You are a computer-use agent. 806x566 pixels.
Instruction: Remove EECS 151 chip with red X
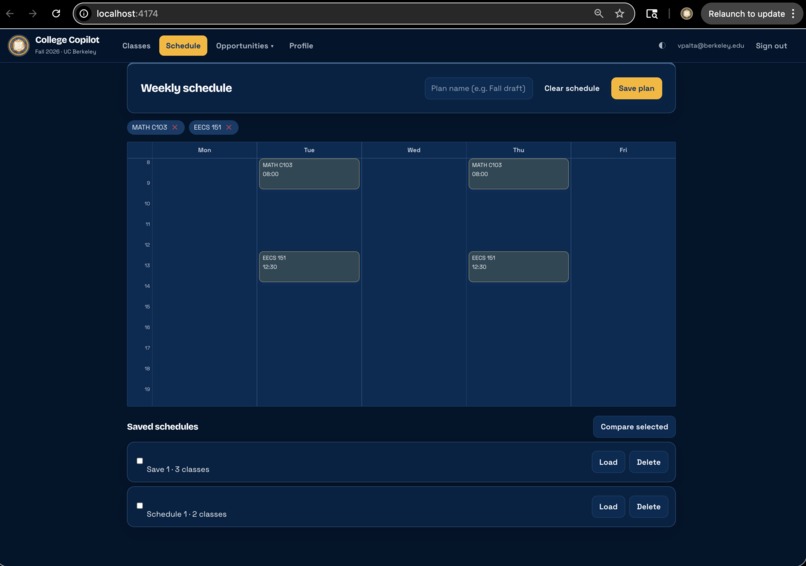tap(229, 127)
